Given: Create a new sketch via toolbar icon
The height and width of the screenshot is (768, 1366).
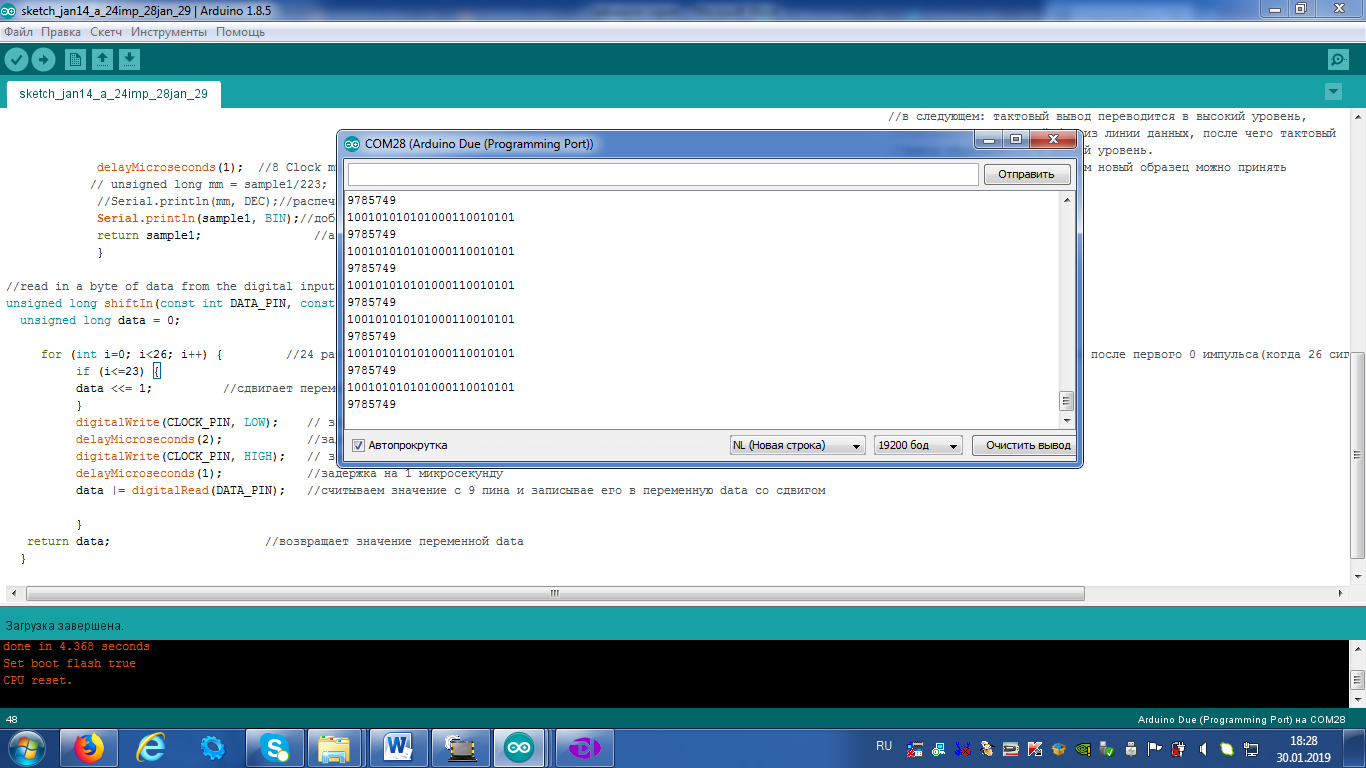Looking at the screenshot, I should pyautogui.click(x=75, y=60).
